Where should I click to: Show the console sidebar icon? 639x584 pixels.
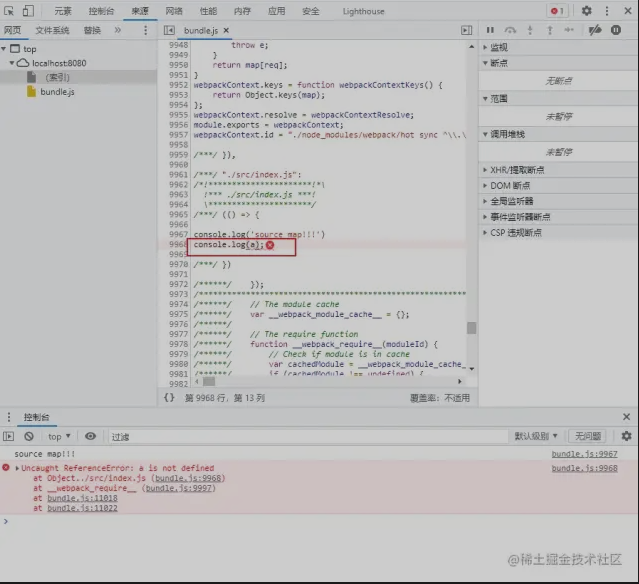[9, 436]
